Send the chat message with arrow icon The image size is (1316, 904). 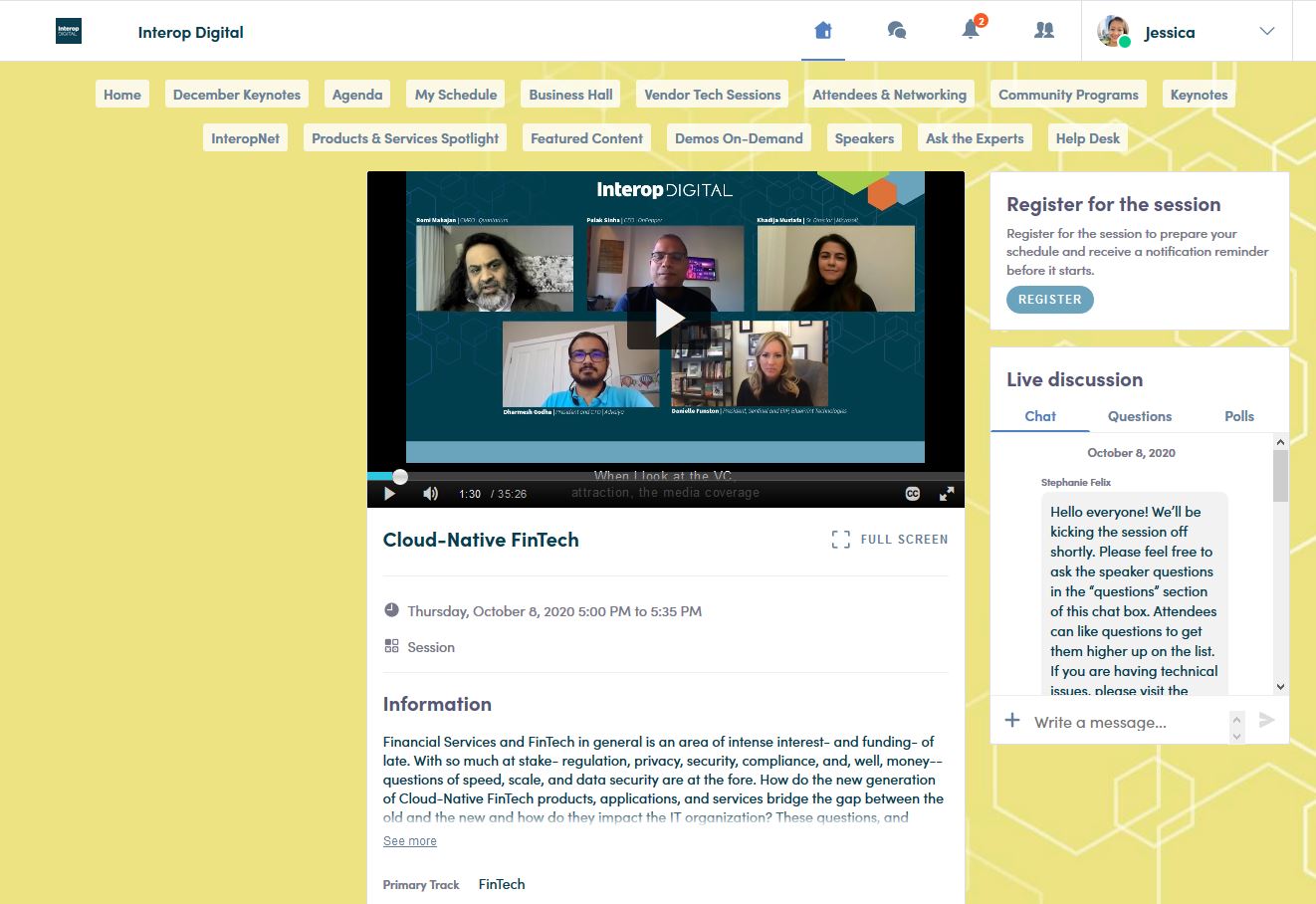(1266, 720)
